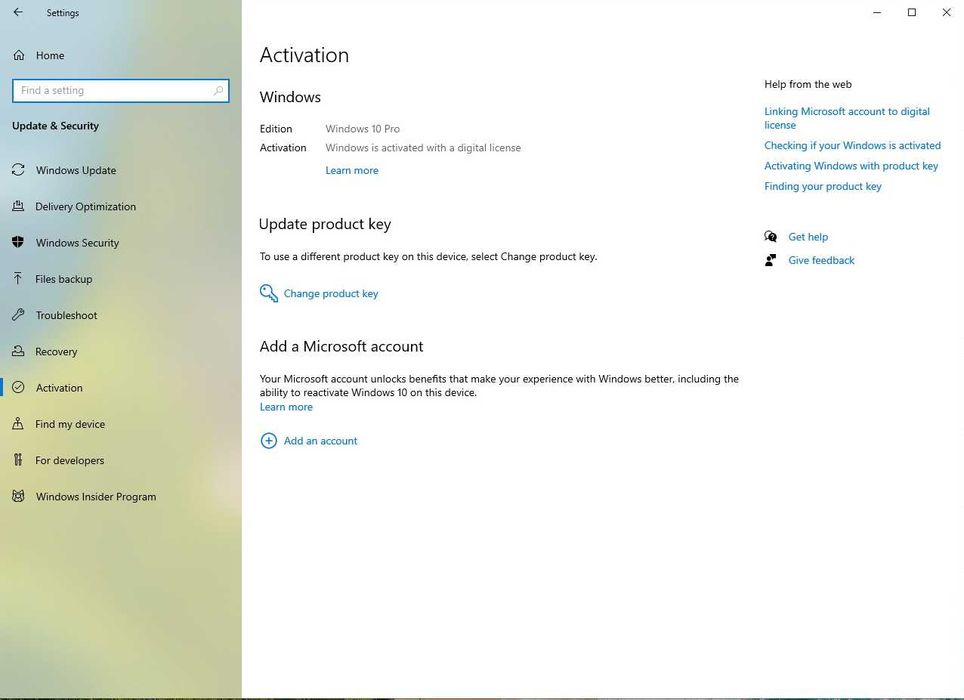The height and width of the screenshot is (700, 964).
Task: Click the Activation checkmark circle icon
Action: point(18,387)
